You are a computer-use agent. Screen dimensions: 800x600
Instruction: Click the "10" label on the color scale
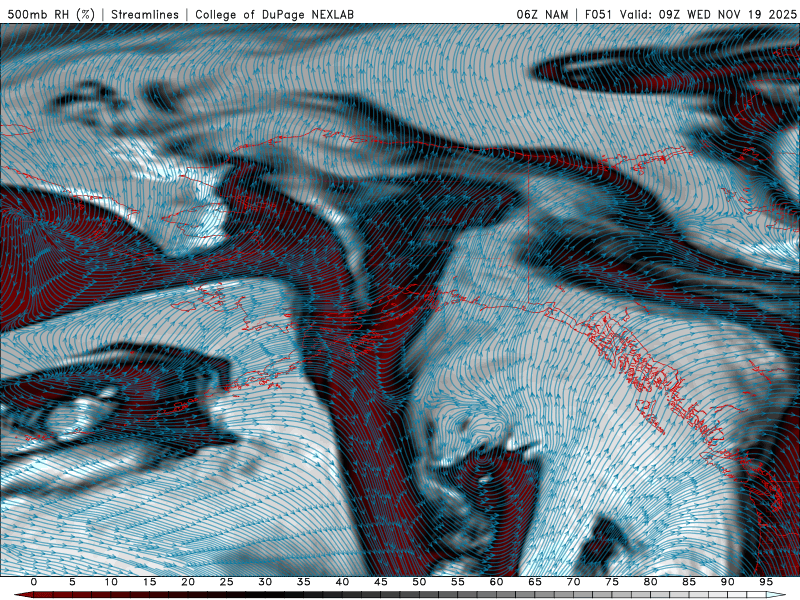(111, 582)
